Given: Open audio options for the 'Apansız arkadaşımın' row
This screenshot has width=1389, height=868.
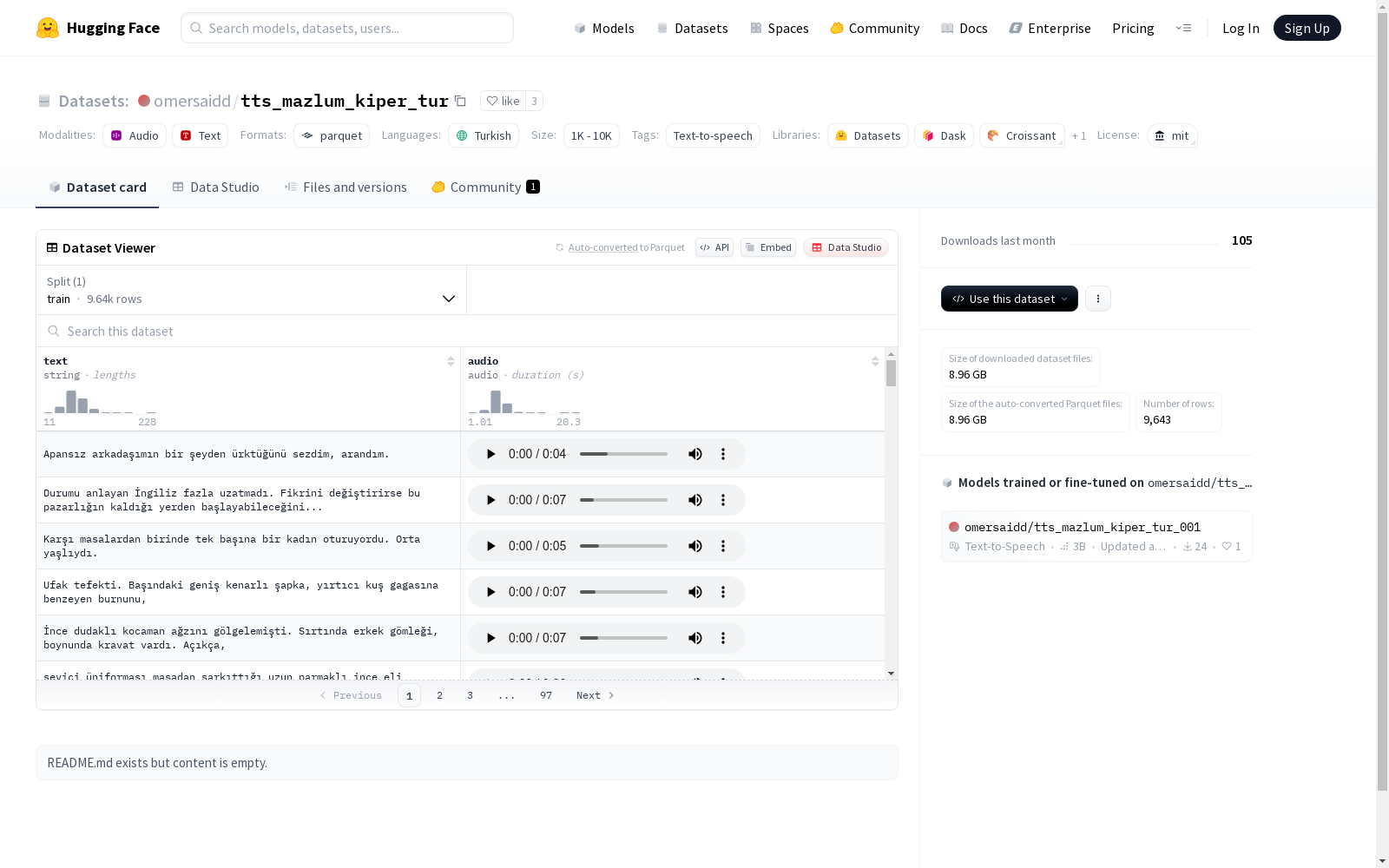Looking at the screenshot, I should pyautogui.click(x=723, y=454).
